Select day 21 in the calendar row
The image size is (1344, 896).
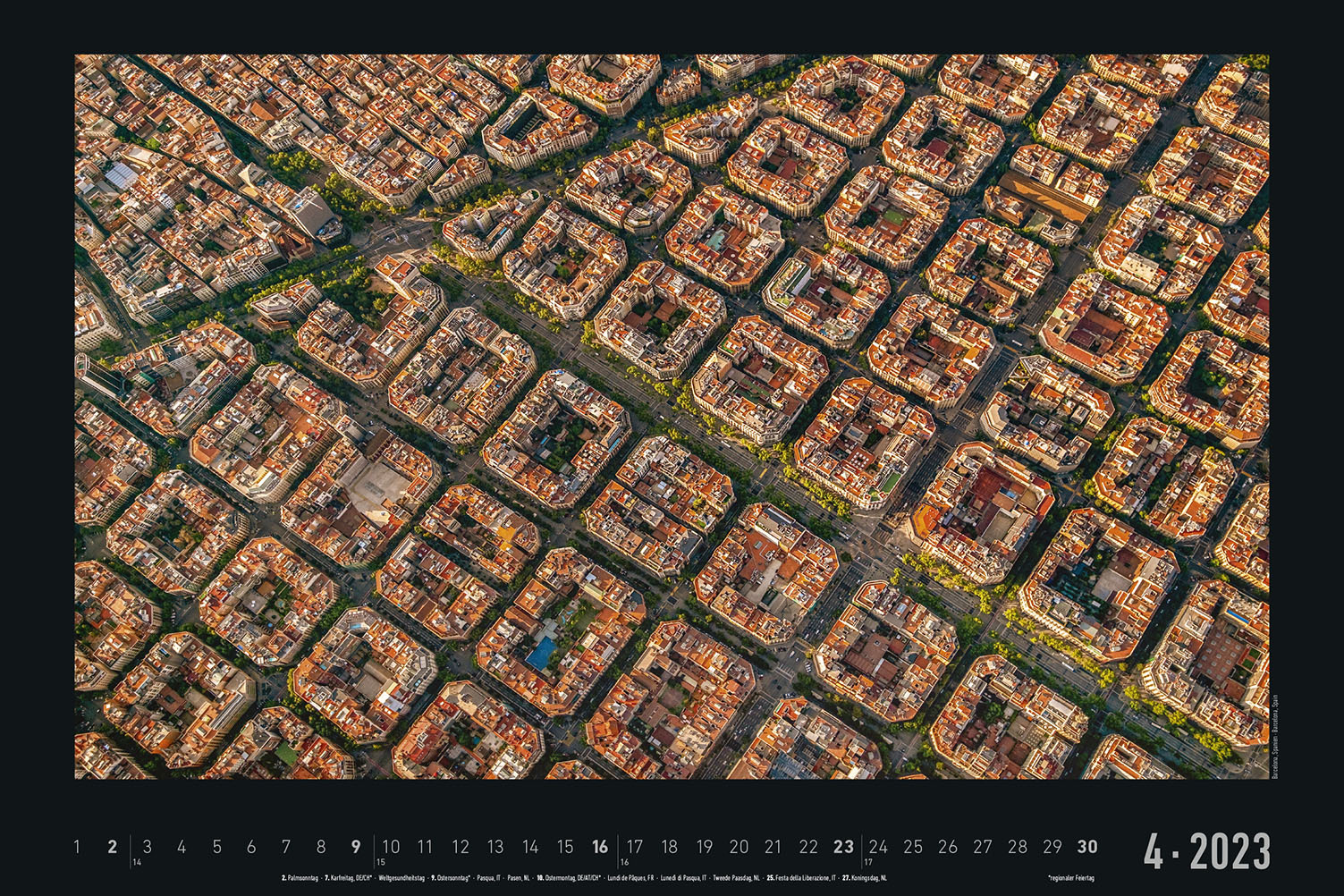(x=773, y=846)
